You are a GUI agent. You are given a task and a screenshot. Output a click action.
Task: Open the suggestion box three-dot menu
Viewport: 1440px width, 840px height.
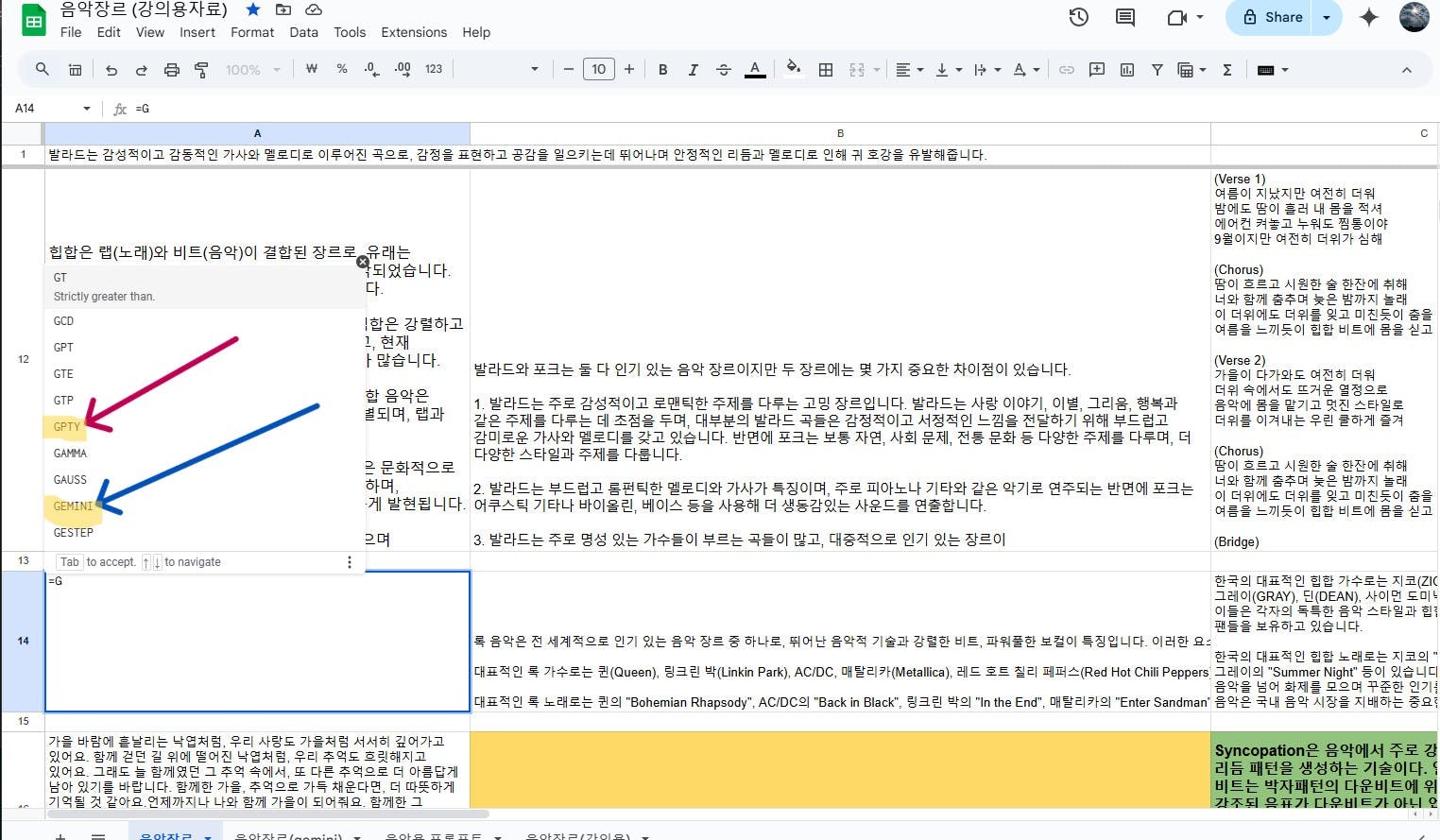tap(350, 562)
